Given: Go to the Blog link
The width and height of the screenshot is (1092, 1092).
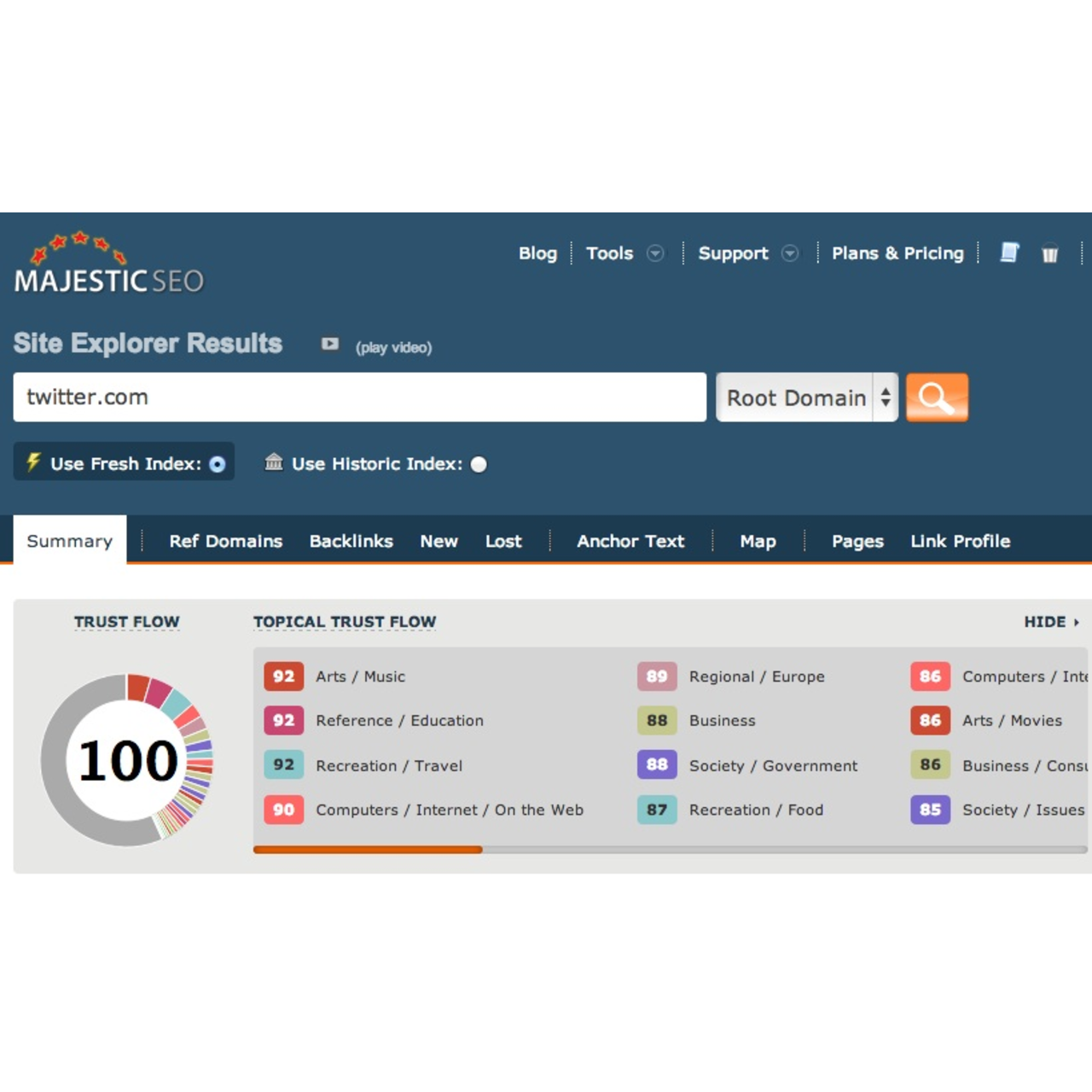Looking at the screenshot, I should (x=537, y=253).
